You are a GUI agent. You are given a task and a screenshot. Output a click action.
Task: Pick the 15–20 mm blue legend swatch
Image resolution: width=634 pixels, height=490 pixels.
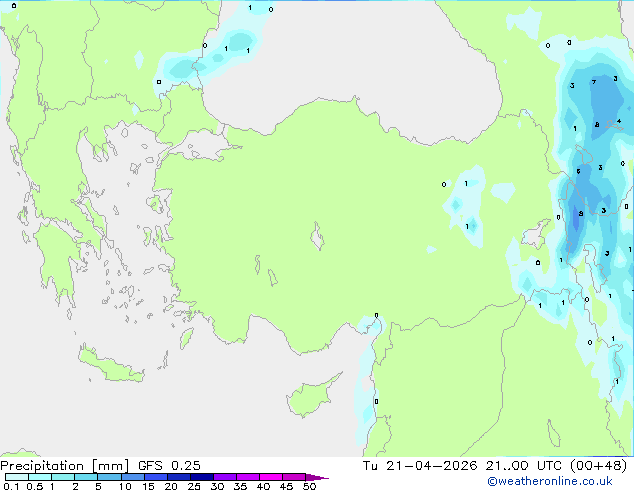[x=156, y=477]
